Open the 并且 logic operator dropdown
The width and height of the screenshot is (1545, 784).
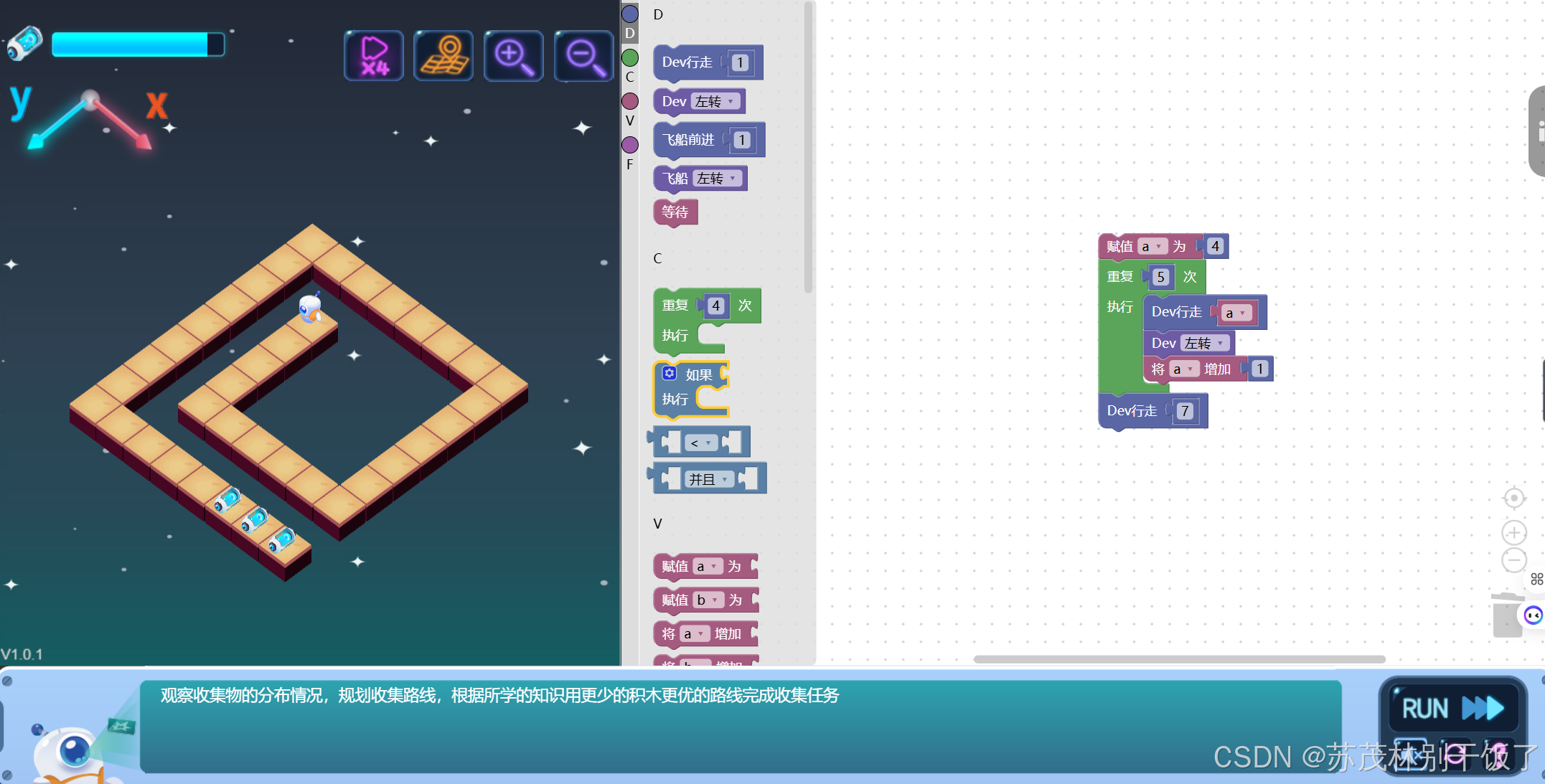(708, 479)
